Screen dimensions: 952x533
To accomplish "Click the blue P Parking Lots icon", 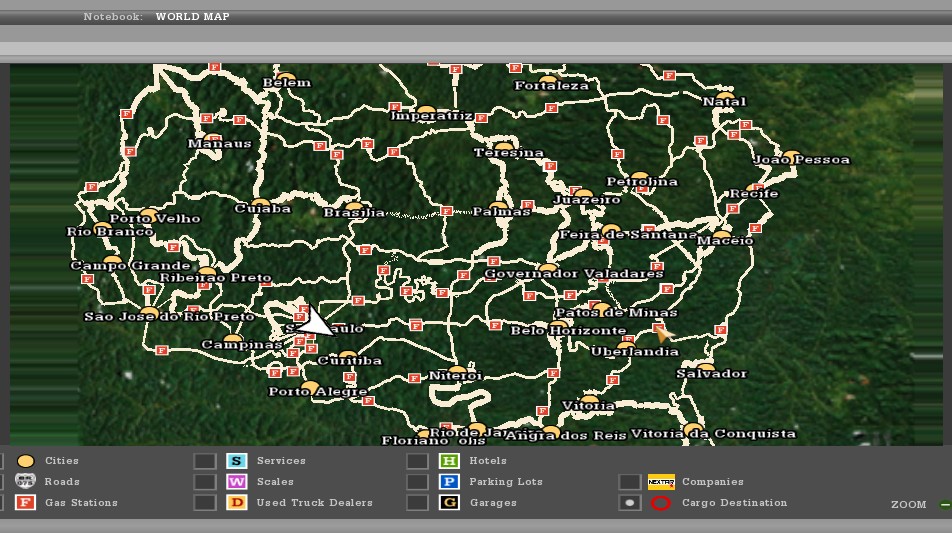I will (449, 482).
